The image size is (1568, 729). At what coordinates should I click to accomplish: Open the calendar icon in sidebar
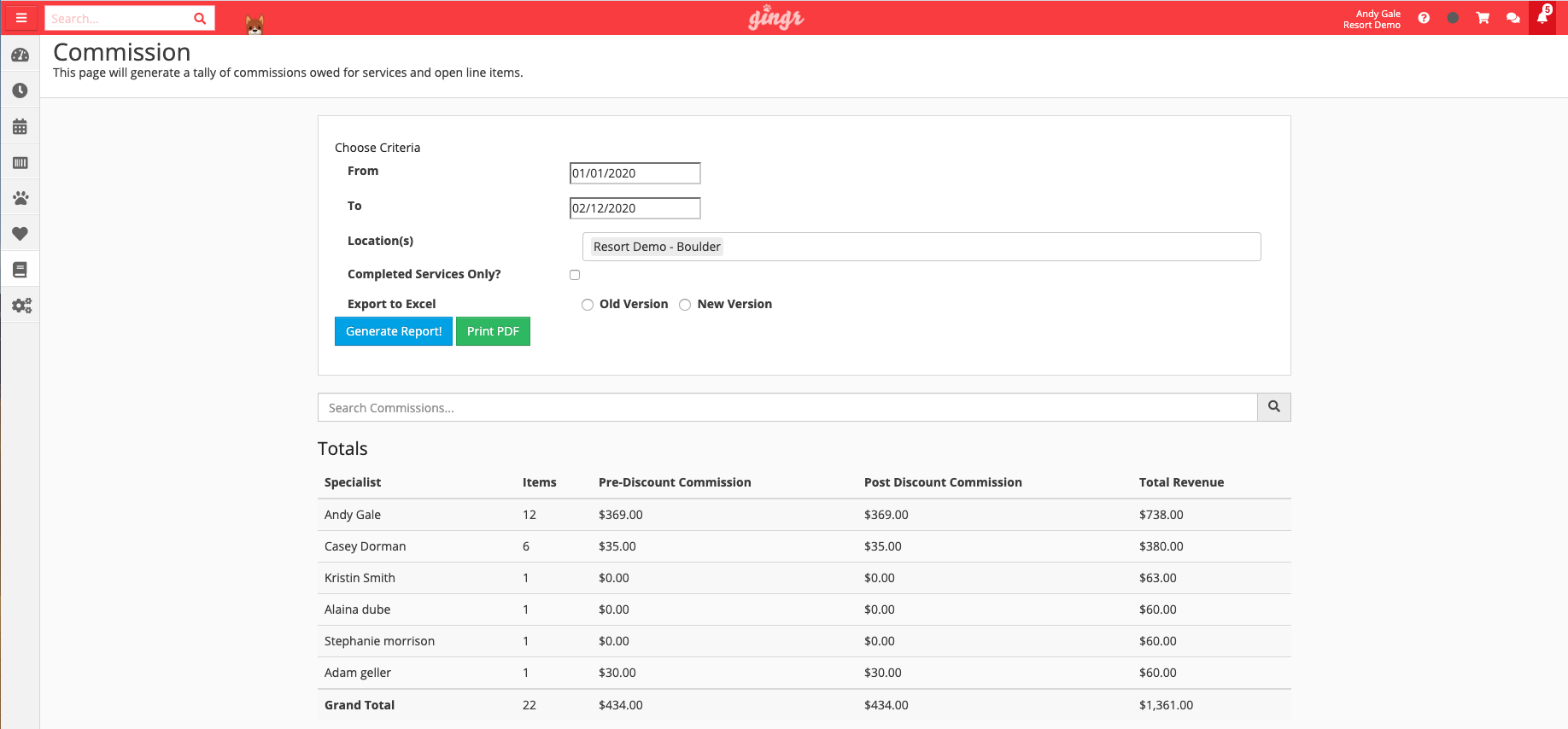(x=20, y=127)
